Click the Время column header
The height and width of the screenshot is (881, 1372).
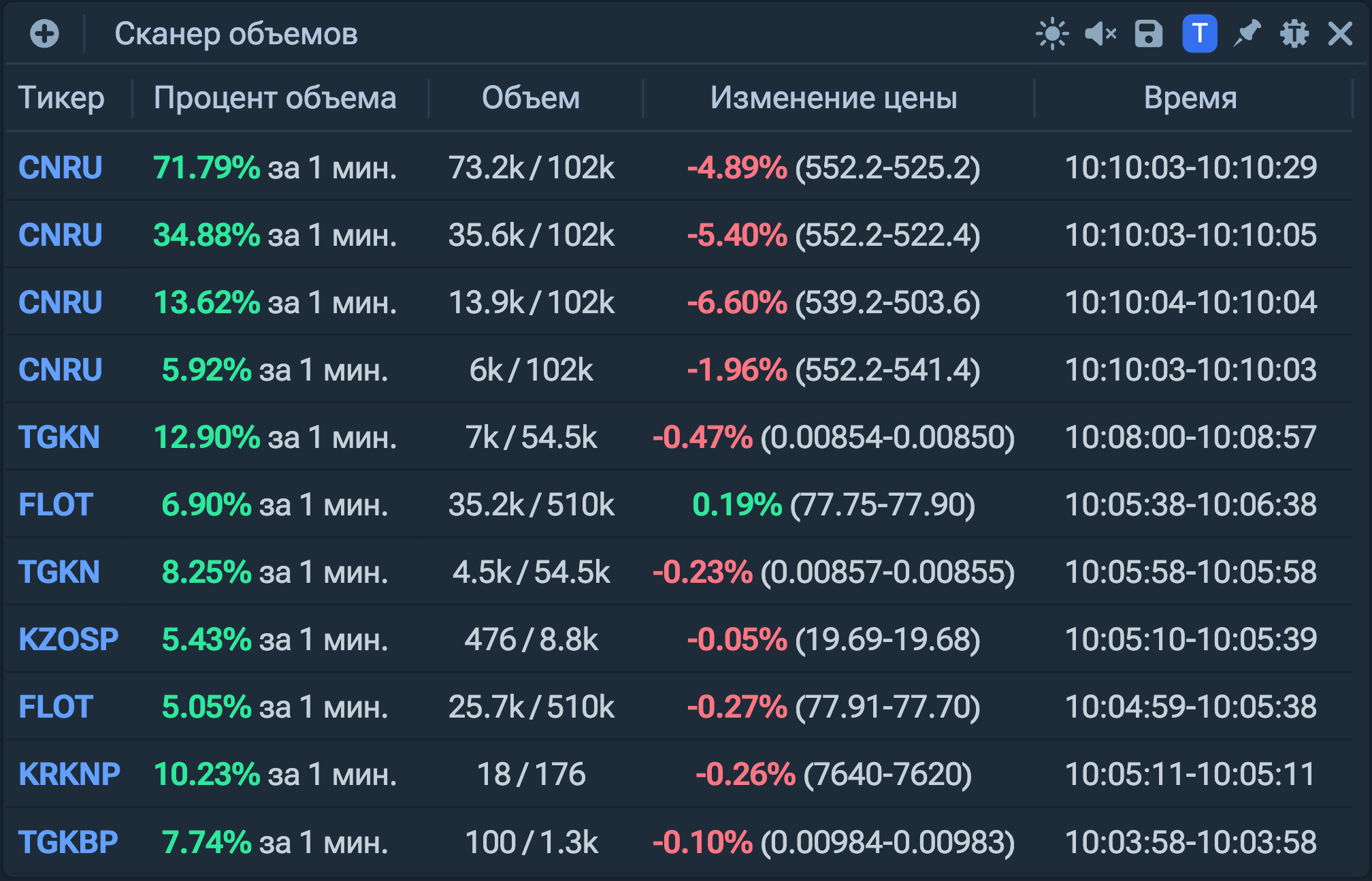1190,98
